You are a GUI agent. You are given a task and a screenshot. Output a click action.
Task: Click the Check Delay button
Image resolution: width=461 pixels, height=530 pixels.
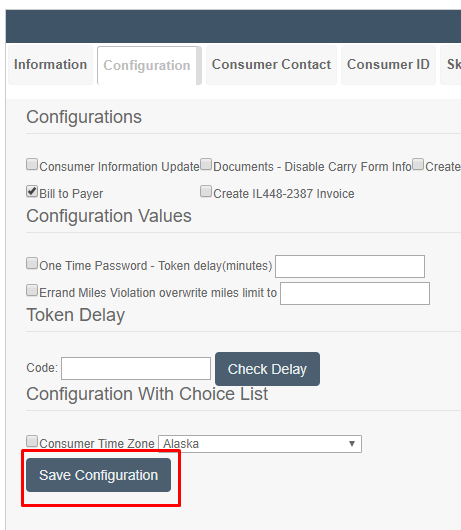coord(267,369)
